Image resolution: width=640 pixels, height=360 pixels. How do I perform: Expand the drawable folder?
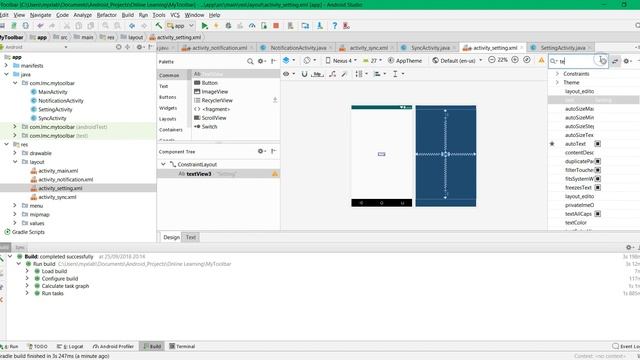click(15, 153)
